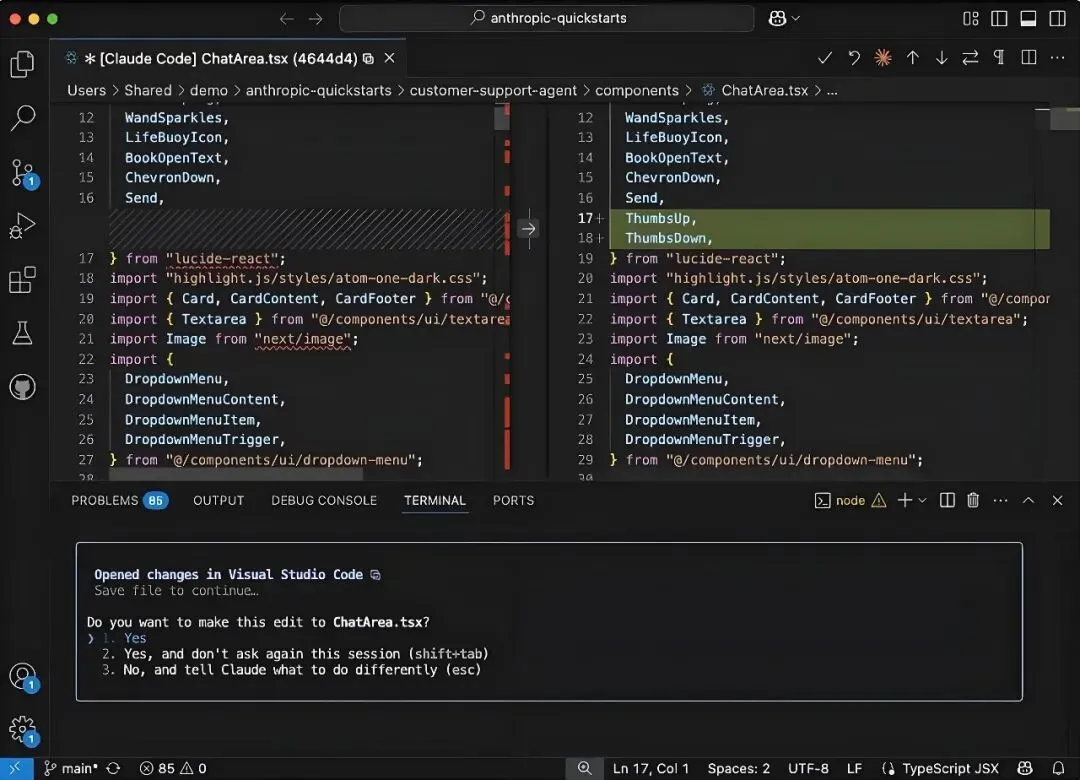Customize layout icon in title bar
The image size is (1080, 780).
click(x=970, y=19)
